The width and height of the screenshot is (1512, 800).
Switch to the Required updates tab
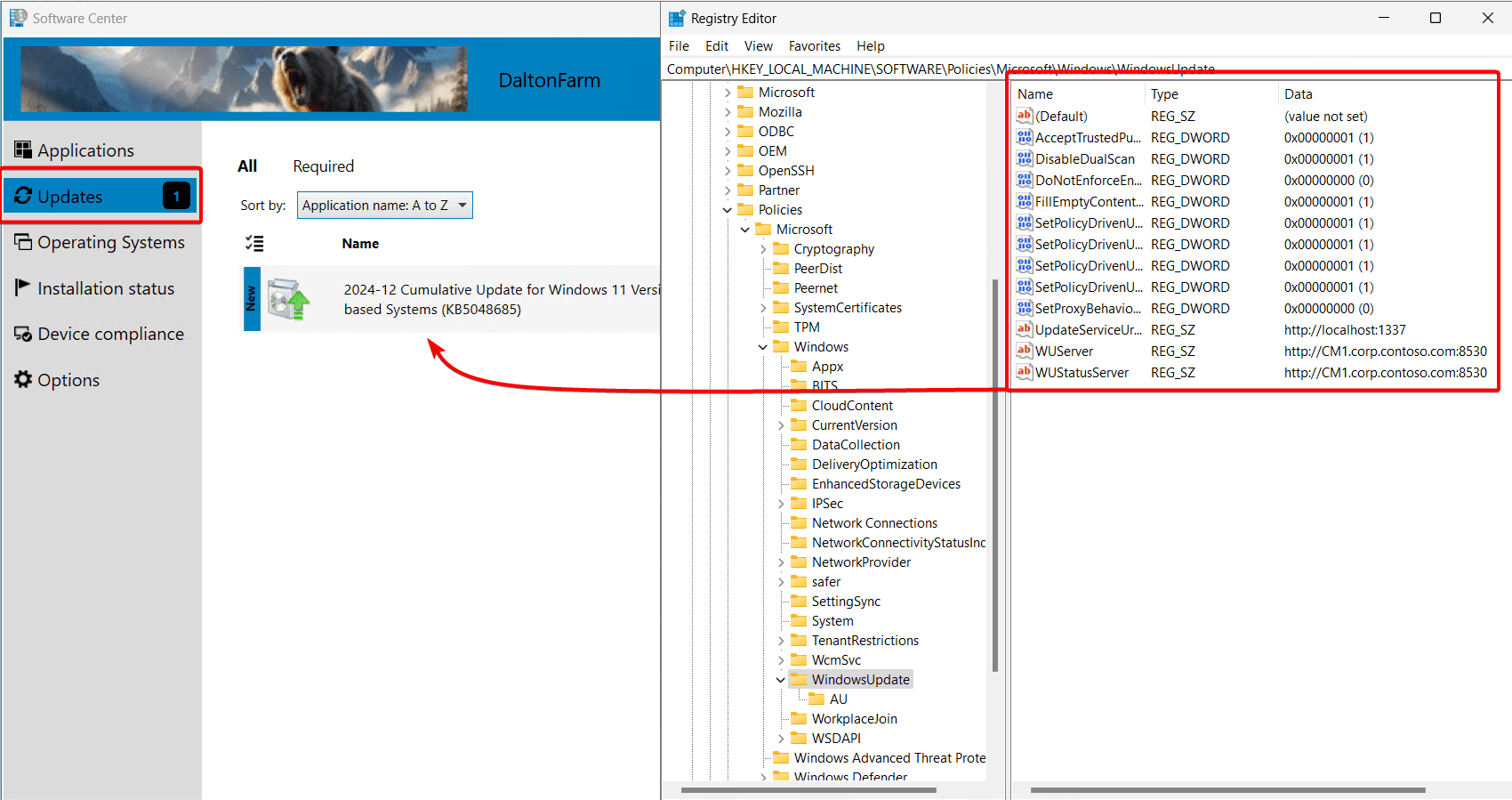(x=324, y=166)
